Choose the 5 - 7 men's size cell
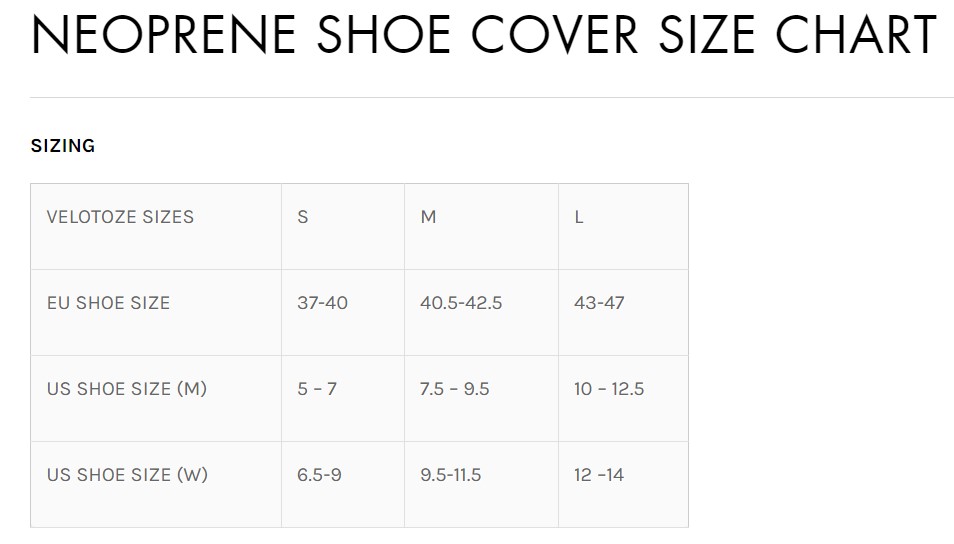This screenshot has width=954, height=544. coord(317,389)
